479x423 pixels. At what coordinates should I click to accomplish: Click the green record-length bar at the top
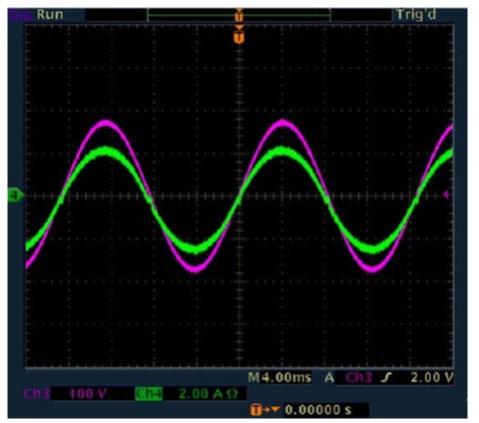pyautogui.click(x=239, y=15)
